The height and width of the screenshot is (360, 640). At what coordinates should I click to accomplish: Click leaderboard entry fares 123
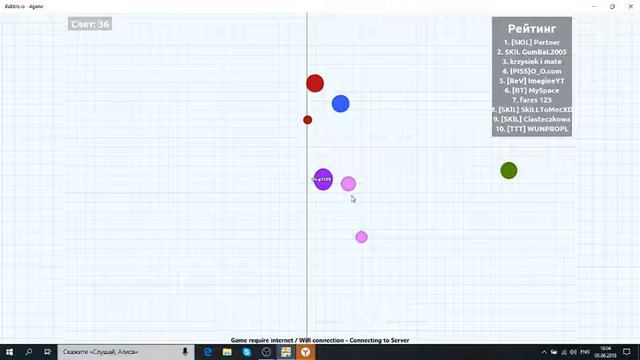click(532, 100)
